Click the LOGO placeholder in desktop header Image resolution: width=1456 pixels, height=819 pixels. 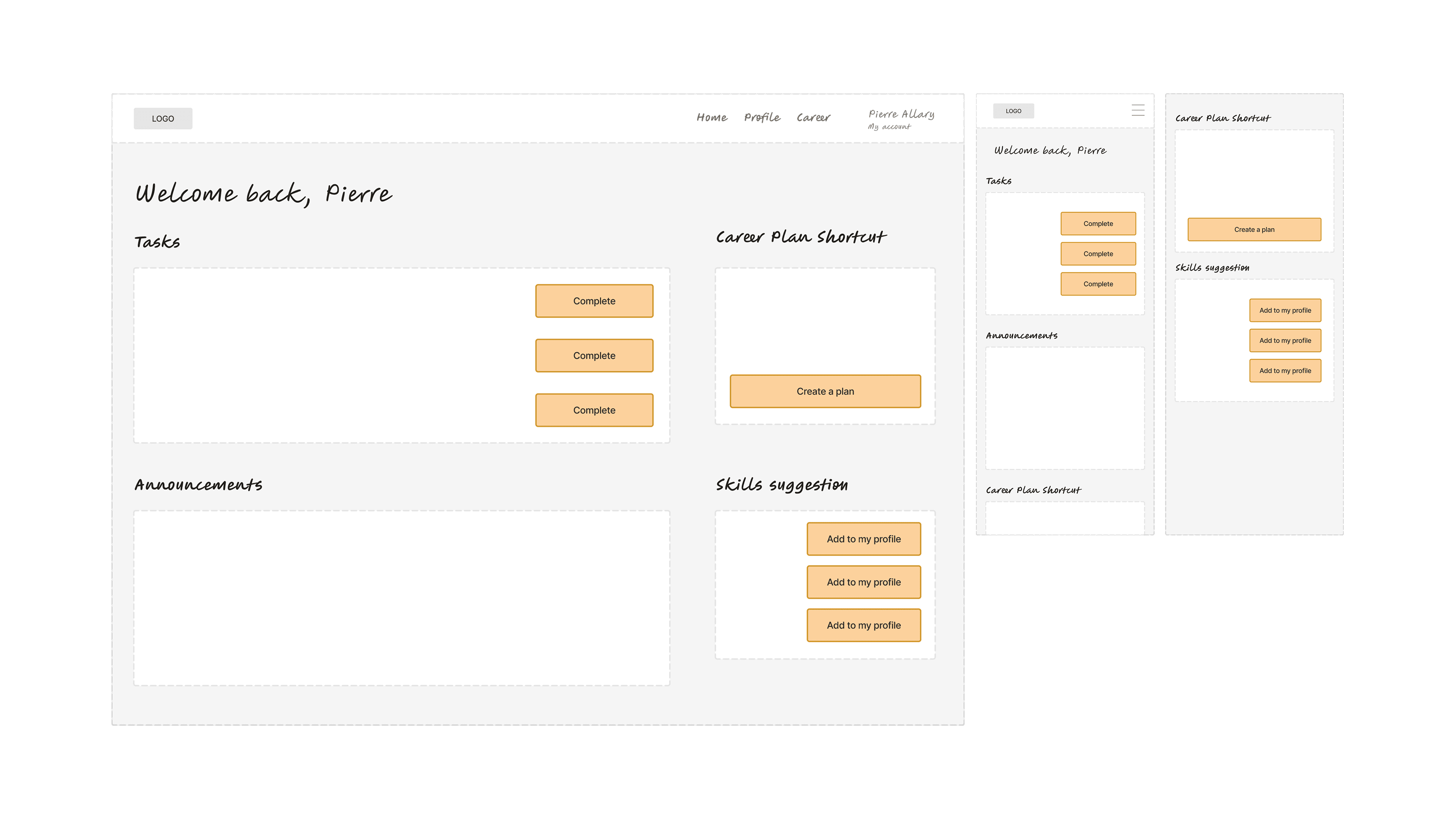[x=163, y=119]
